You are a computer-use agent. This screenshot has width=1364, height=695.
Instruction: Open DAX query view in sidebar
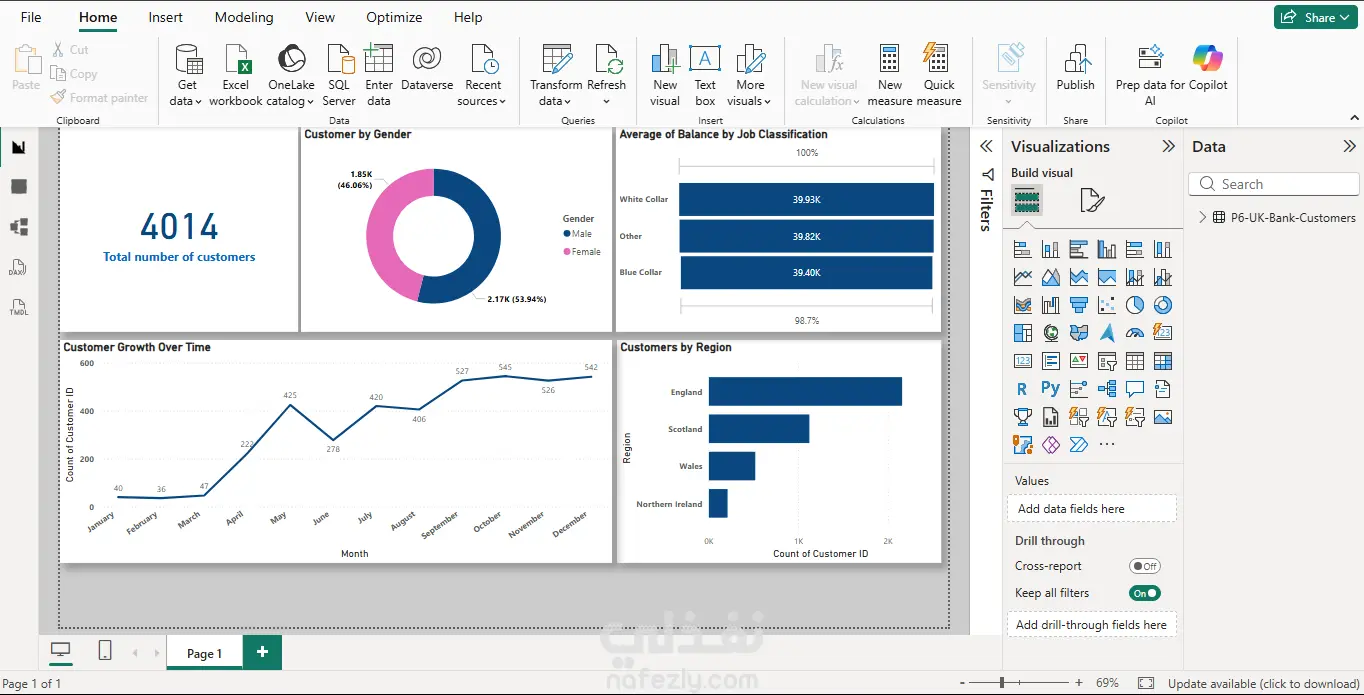pos(19,268)
